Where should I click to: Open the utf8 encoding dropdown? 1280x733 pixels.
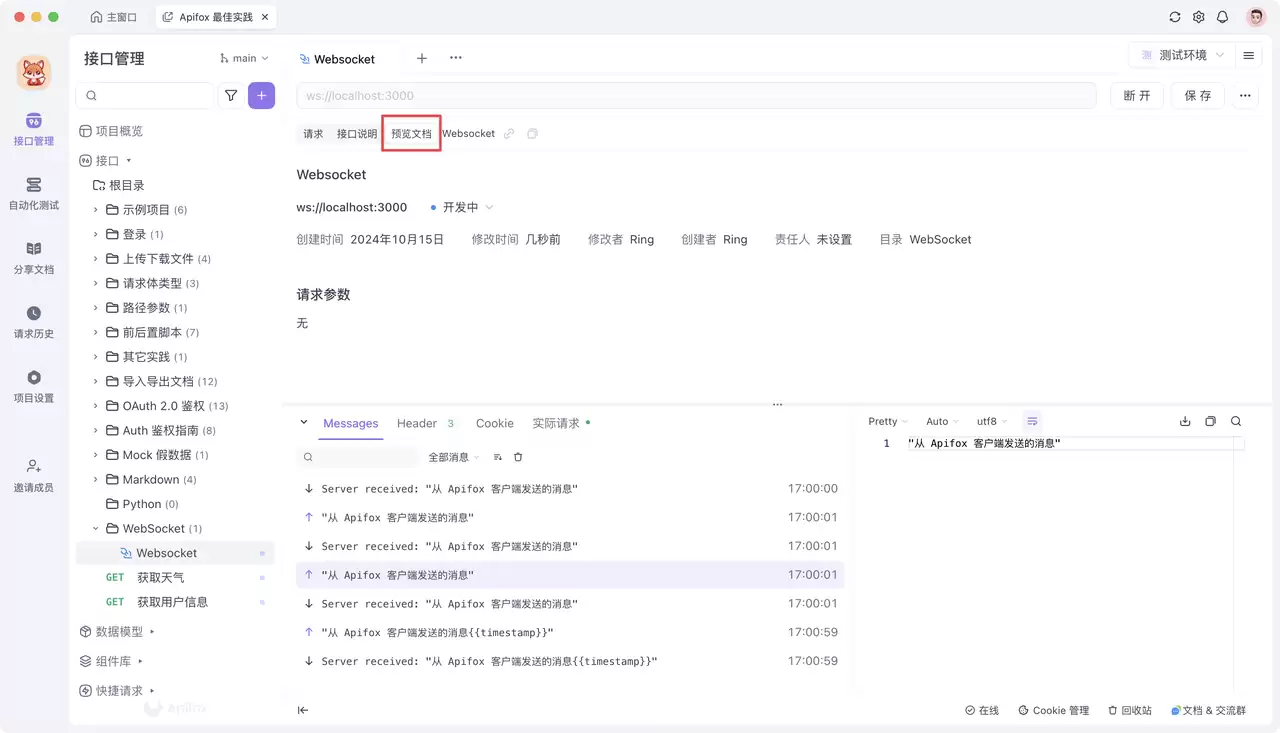(x=992, y=421)
